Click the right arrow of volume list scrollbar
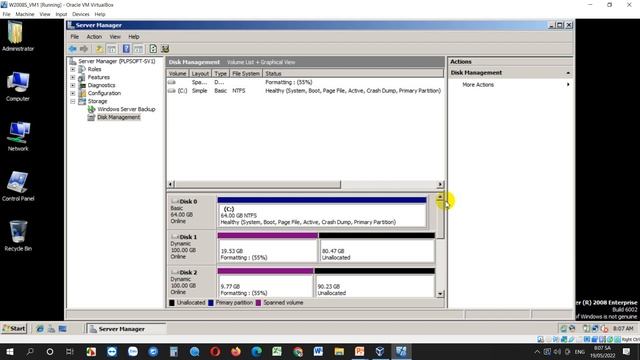This screenshot has width=640, height=360. point(440,184)
